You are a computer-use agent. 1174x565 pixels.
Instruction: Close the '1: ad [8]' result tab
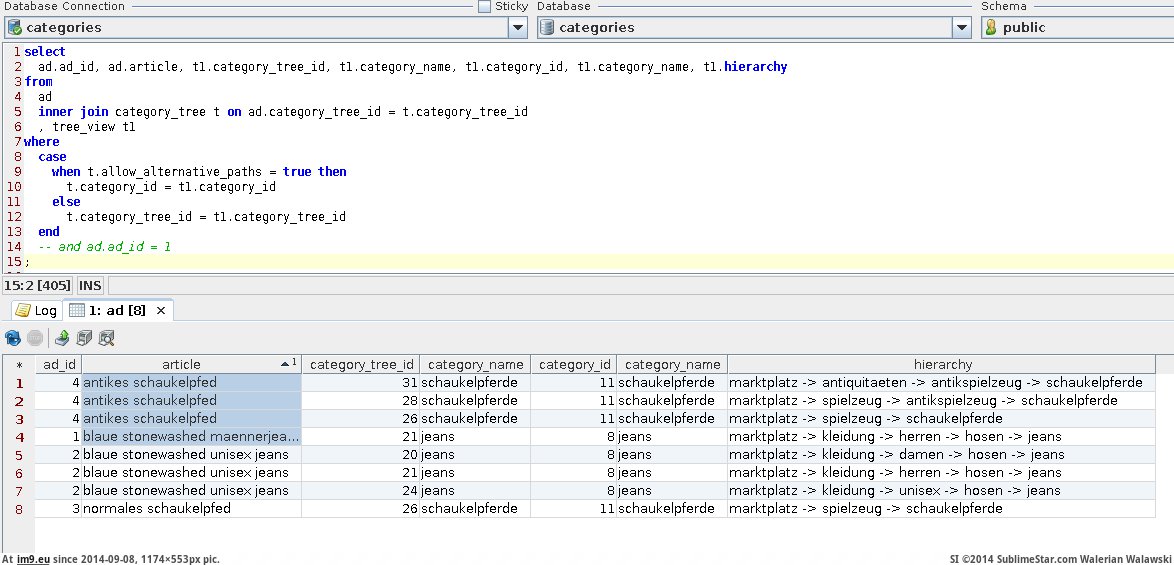[161, 310]
